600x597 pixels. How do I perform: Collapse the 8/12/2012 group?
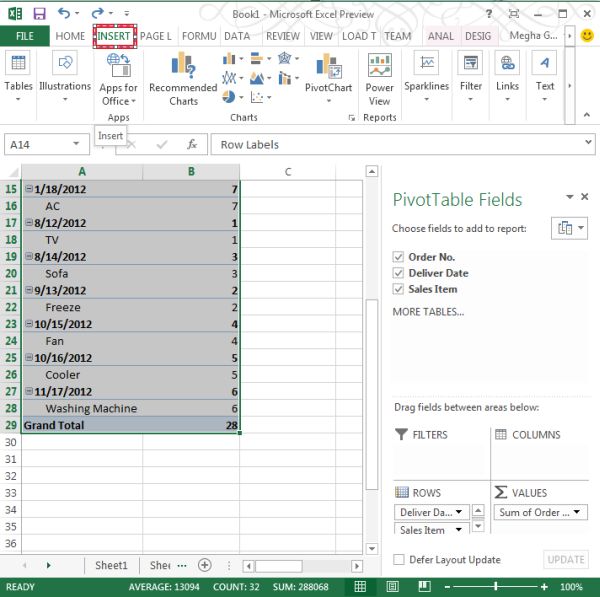tap(29, 222)
